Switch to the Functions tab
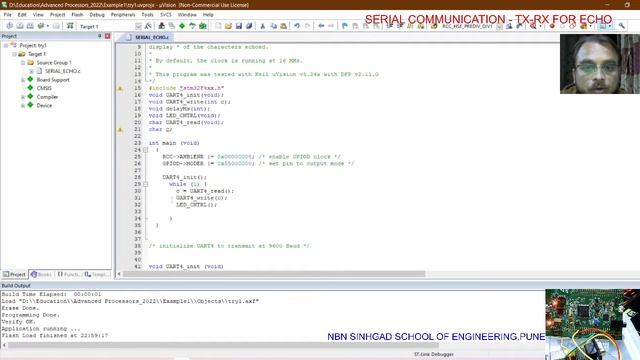640x360 pixels. click(x=69, y=274)
